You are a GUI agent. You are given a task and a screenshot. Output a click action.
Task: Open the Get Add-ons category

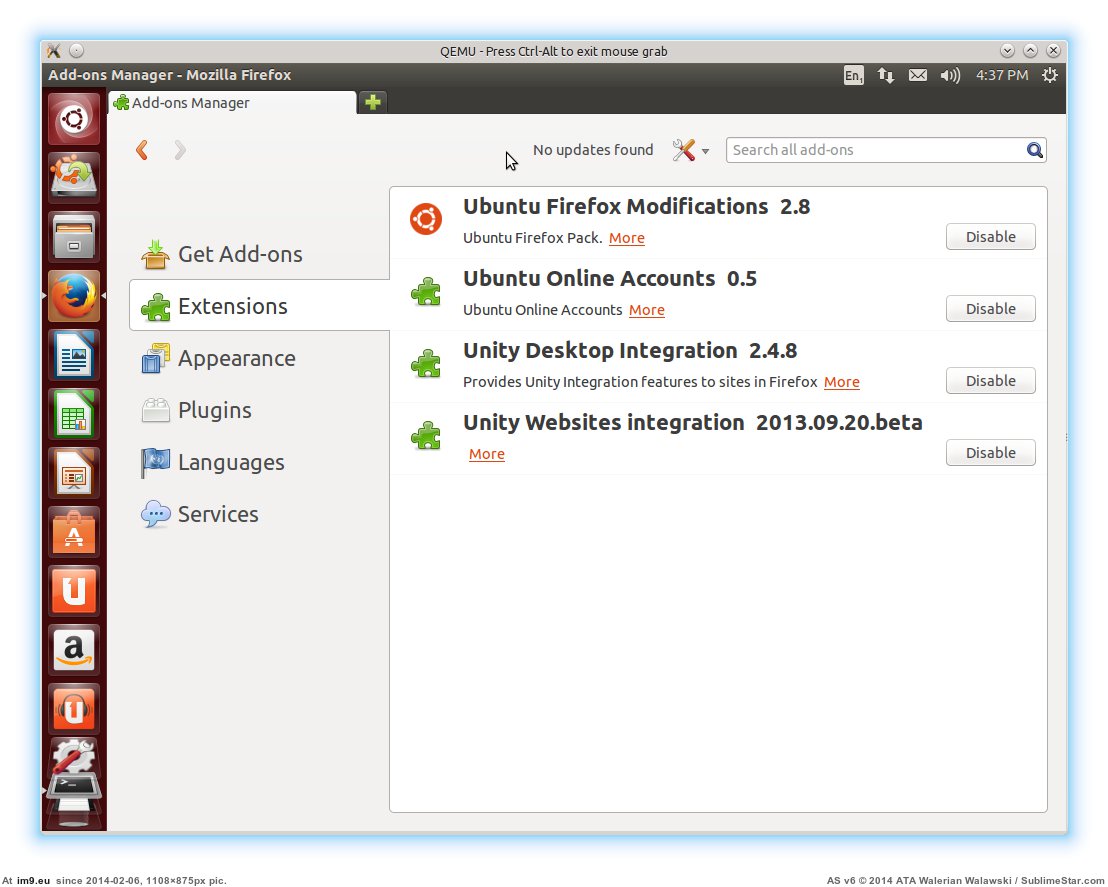tap(239, 254)
